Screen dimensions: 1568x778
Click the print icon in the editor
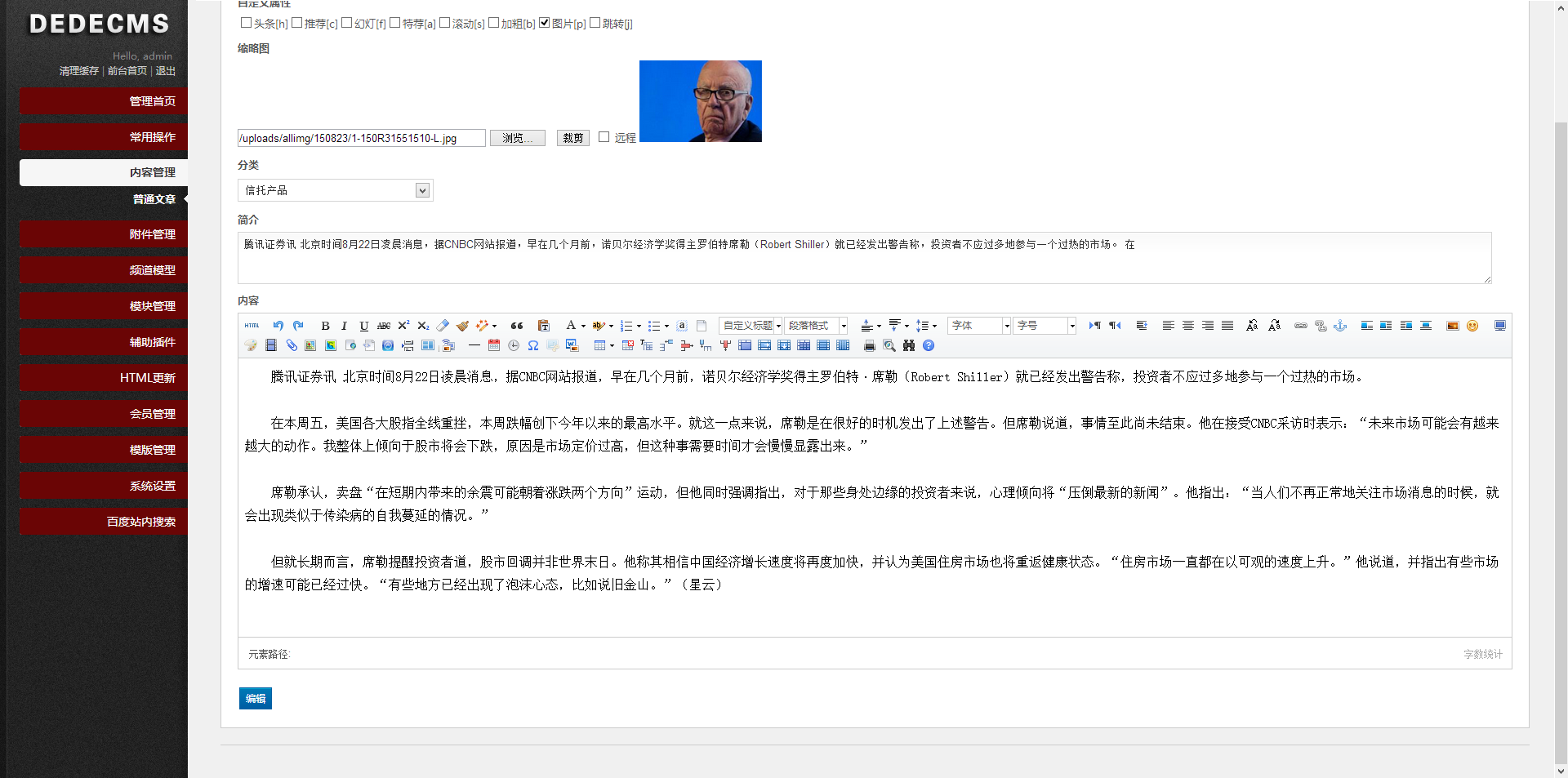pyautogui.click(x=870, y=345)
